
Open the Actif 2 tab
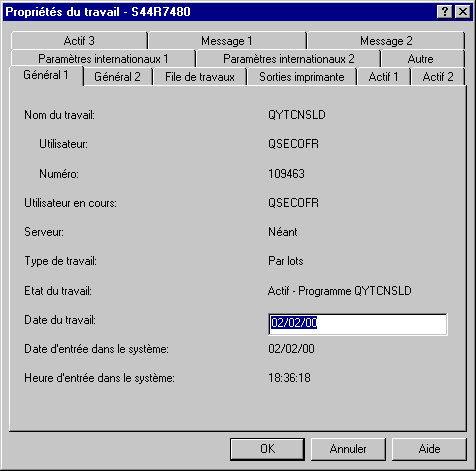(438, 77)
